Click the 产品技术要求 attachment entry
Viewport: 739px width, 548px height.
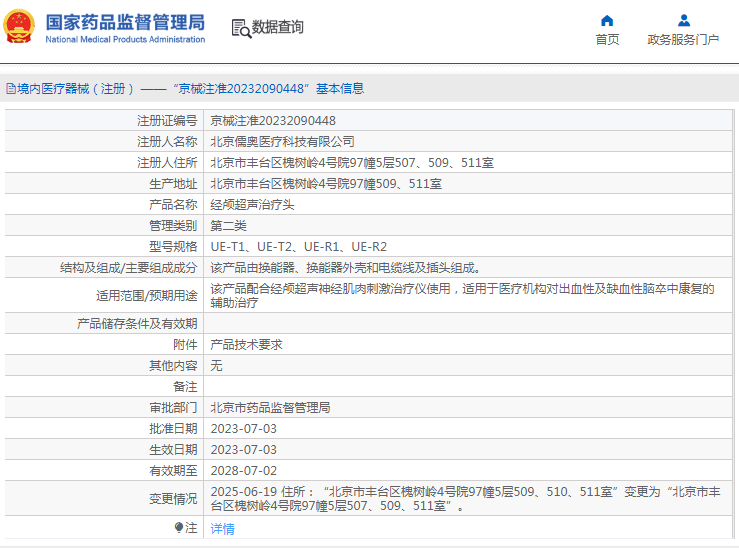pyautogui.click(x=246, y=344)
